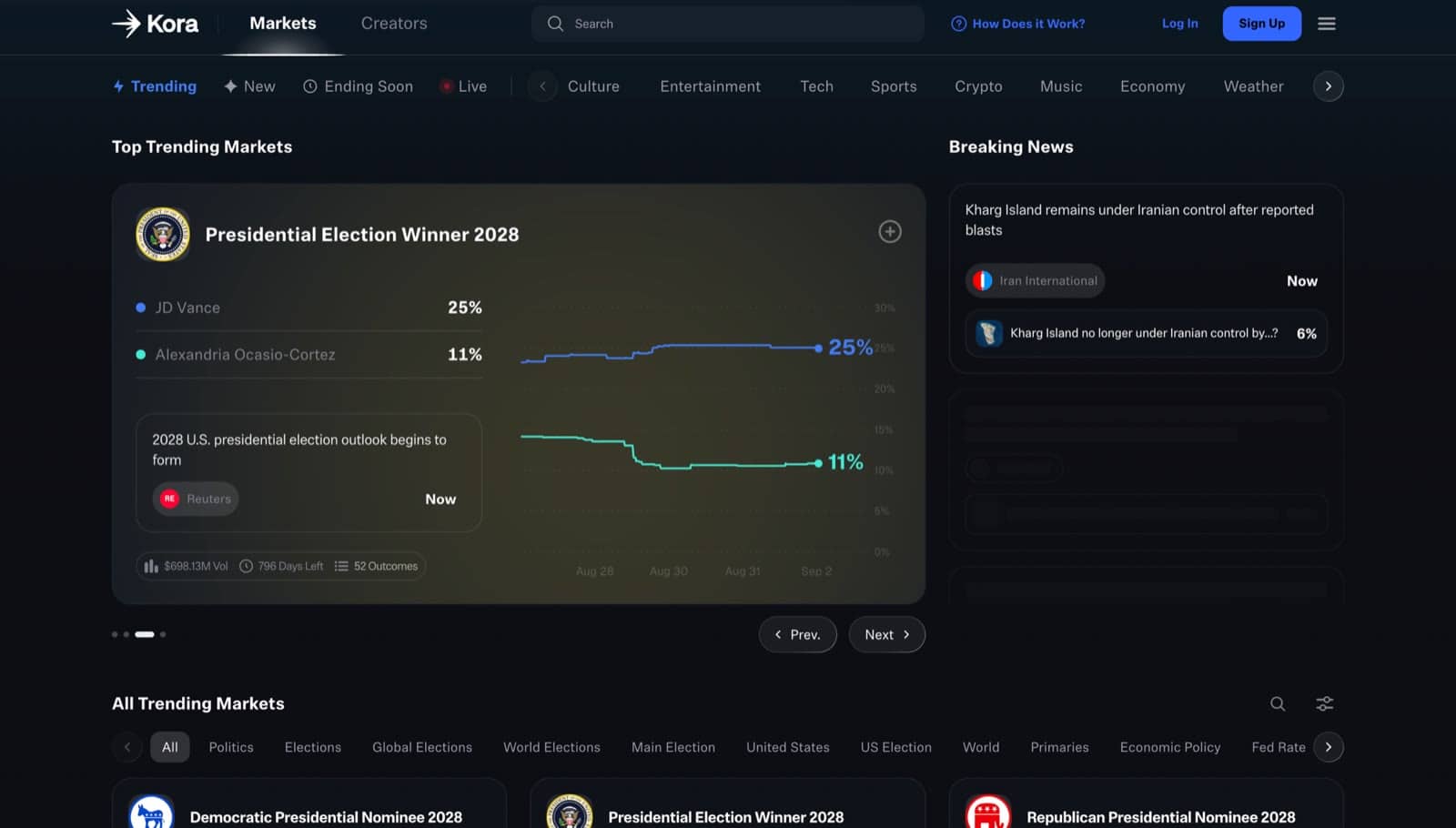Select the Crypto category
The width and height of the screenshot is (1456, 828).
[x=978, y=86]
